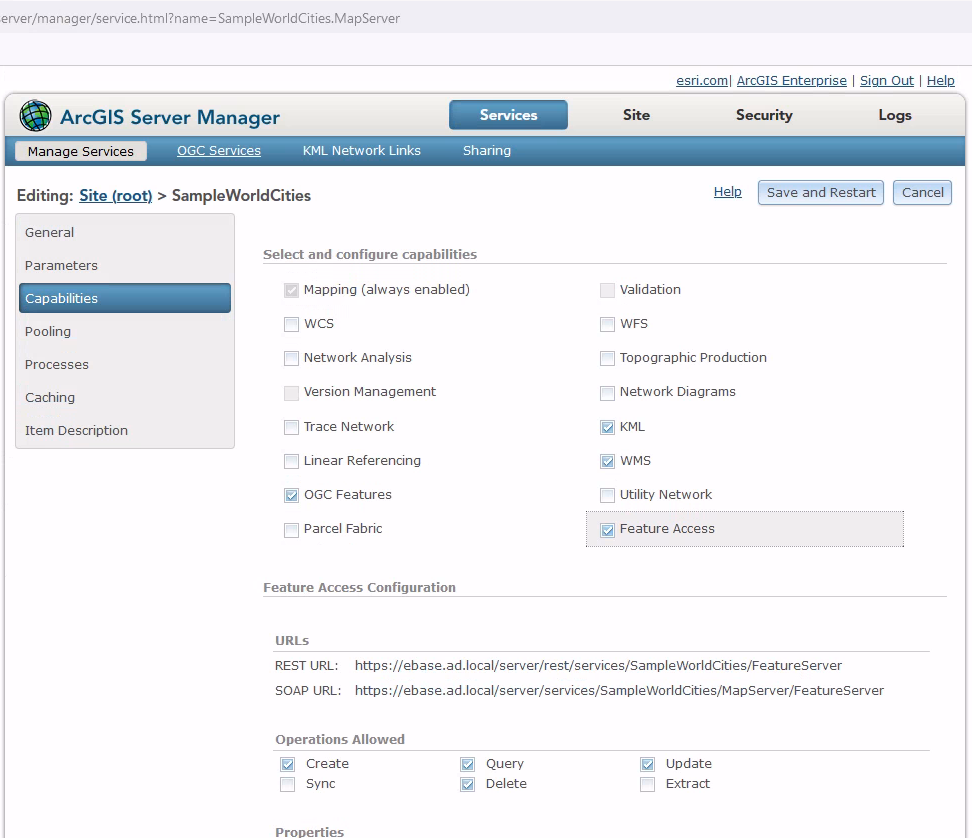This screenshot has width=972, height=838.
Task: Open the Services main tab
Action: pos(508,115)
